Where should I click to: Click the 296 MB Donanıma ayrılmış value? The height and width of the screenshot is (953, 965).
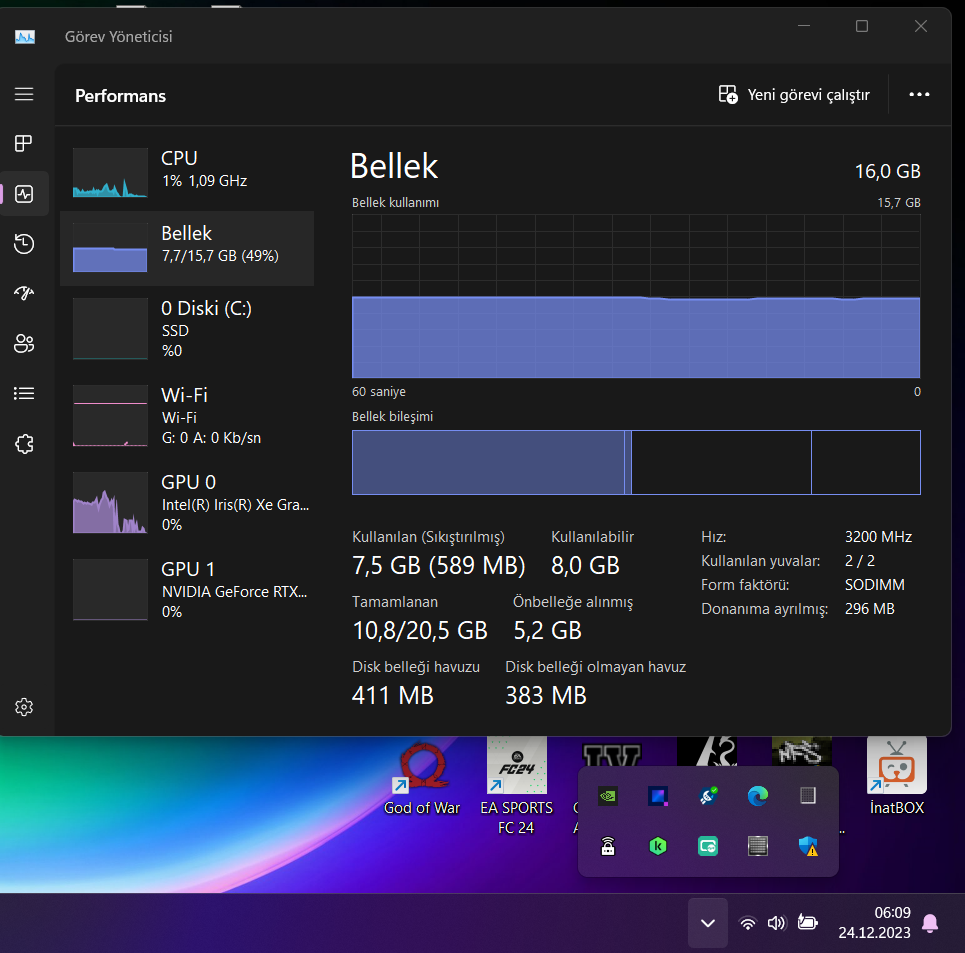click(870, 609)
